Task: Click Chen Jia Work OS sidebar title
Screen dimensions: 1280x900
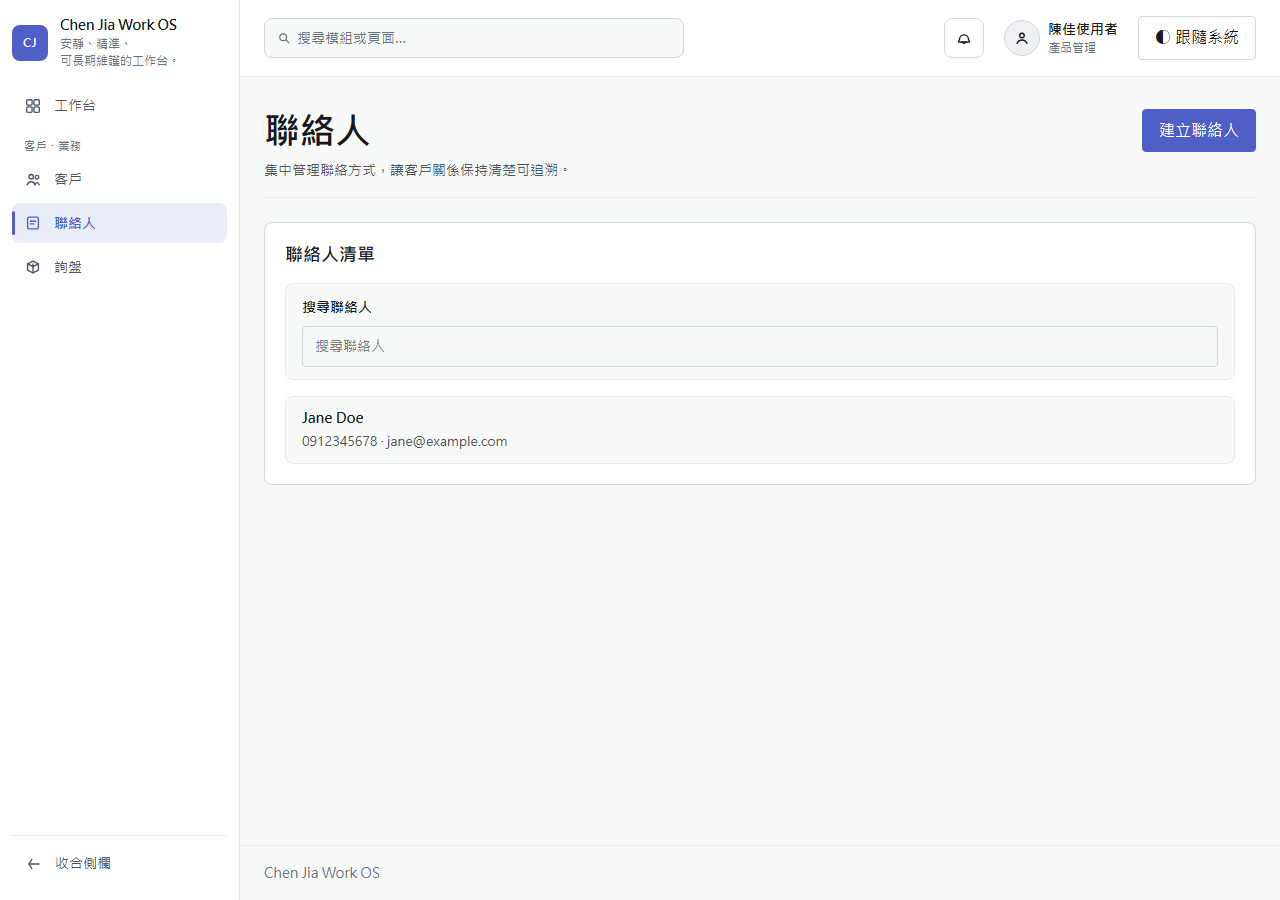Action: pyautogui.click(x=118, y=25)
